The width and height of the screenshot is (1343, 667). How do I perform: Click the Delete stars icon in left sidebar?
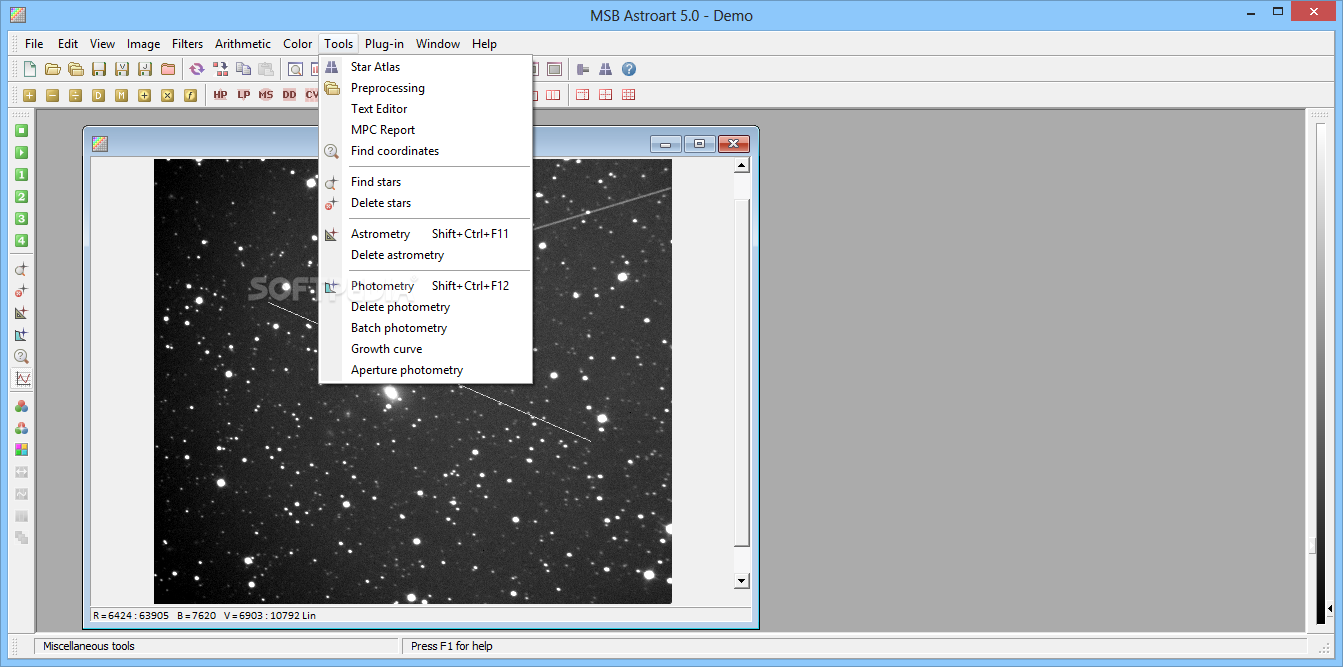click(21, 291)
